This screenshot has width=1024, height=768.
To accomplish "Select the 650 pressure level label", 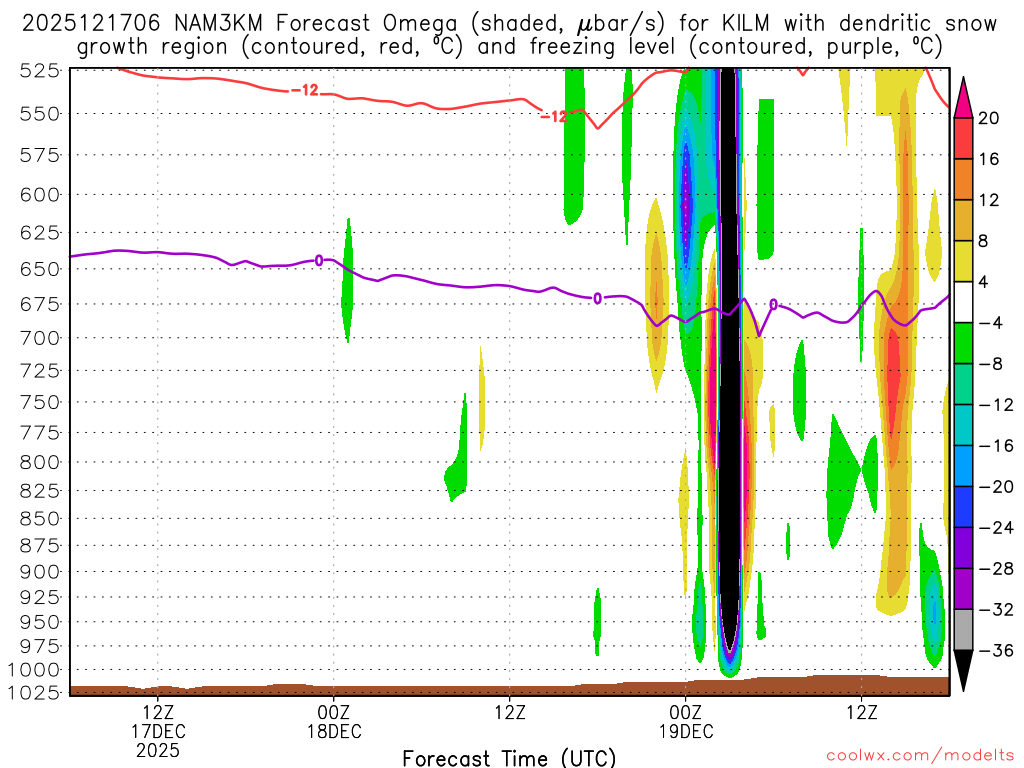I will coord(40,269).
